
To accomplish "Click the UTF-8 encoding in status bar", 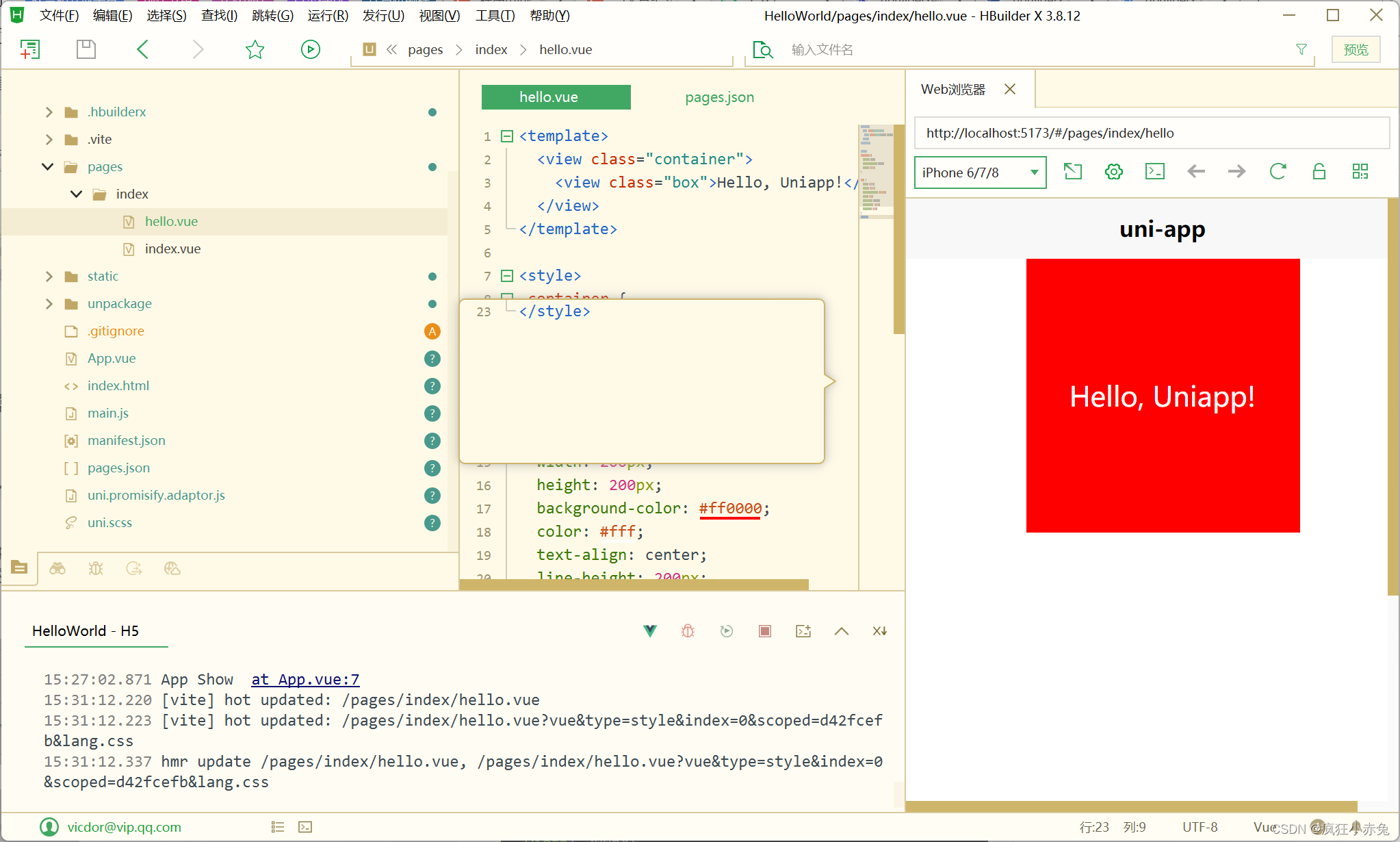I will tap(1200, 827).
